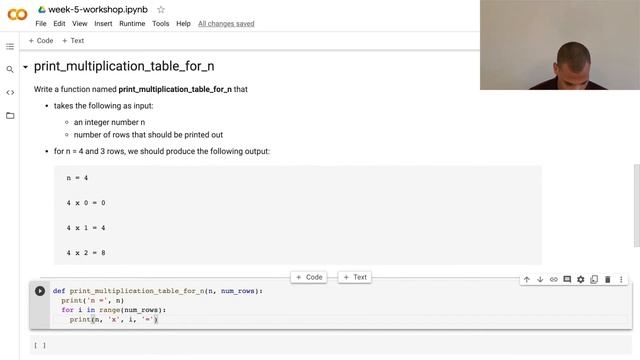Open the File menu
Image resolution: width=640 pixels, height=360 pixels.
[41, 24]
